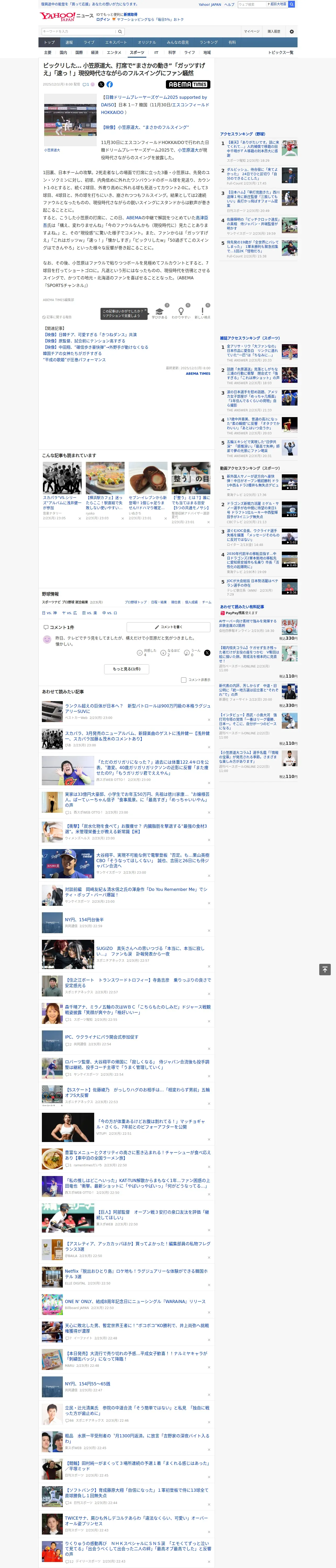Screen dimensions: 336x1568
Task: Select the みんなの意見 navigation tab
Action: point(177,43)
